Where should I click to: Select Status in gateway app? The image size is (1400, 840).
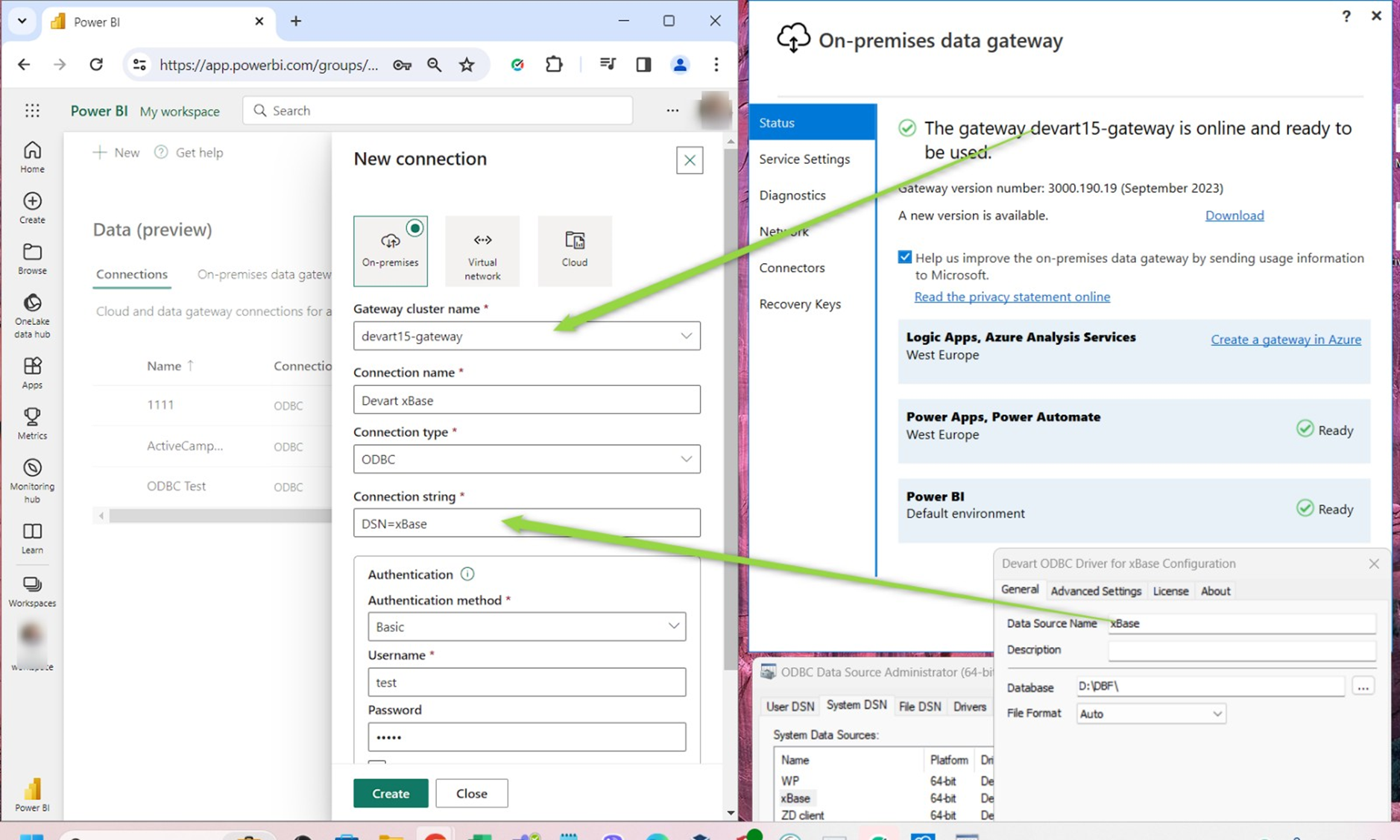click(x=812, y=122)
